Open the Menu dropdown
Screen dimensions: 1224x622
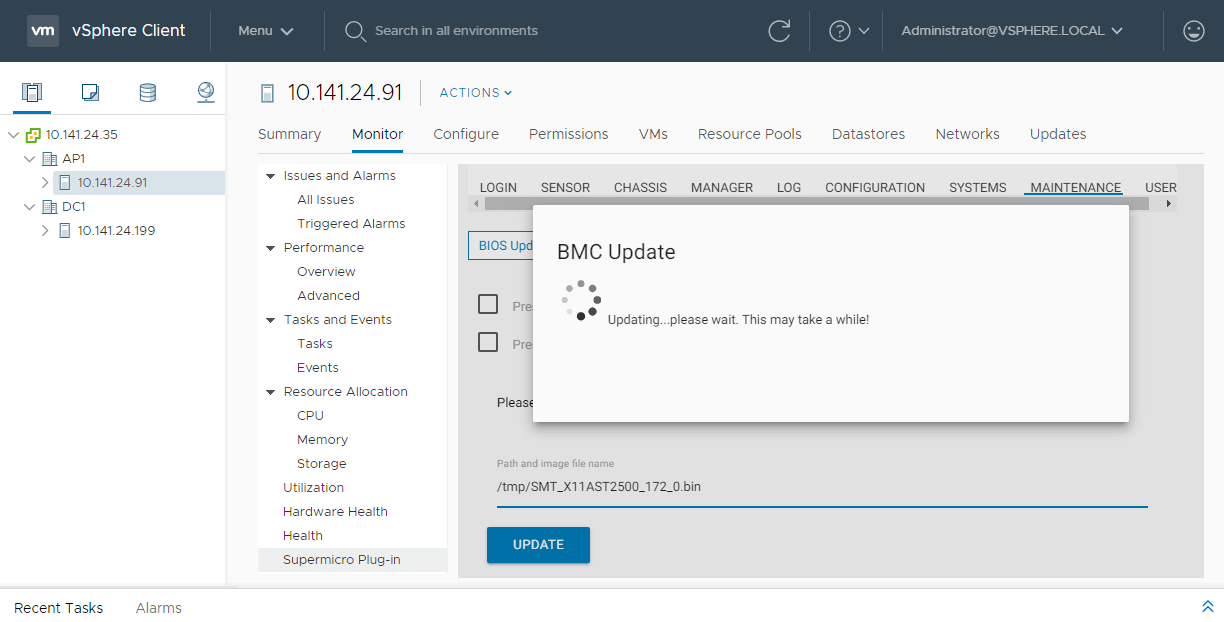(x=265, y=31)
